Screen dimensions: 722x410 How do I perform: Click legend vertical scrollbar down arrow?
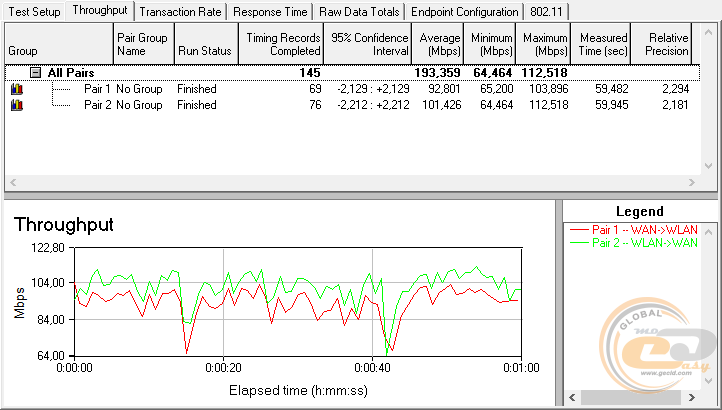point(709,381)
